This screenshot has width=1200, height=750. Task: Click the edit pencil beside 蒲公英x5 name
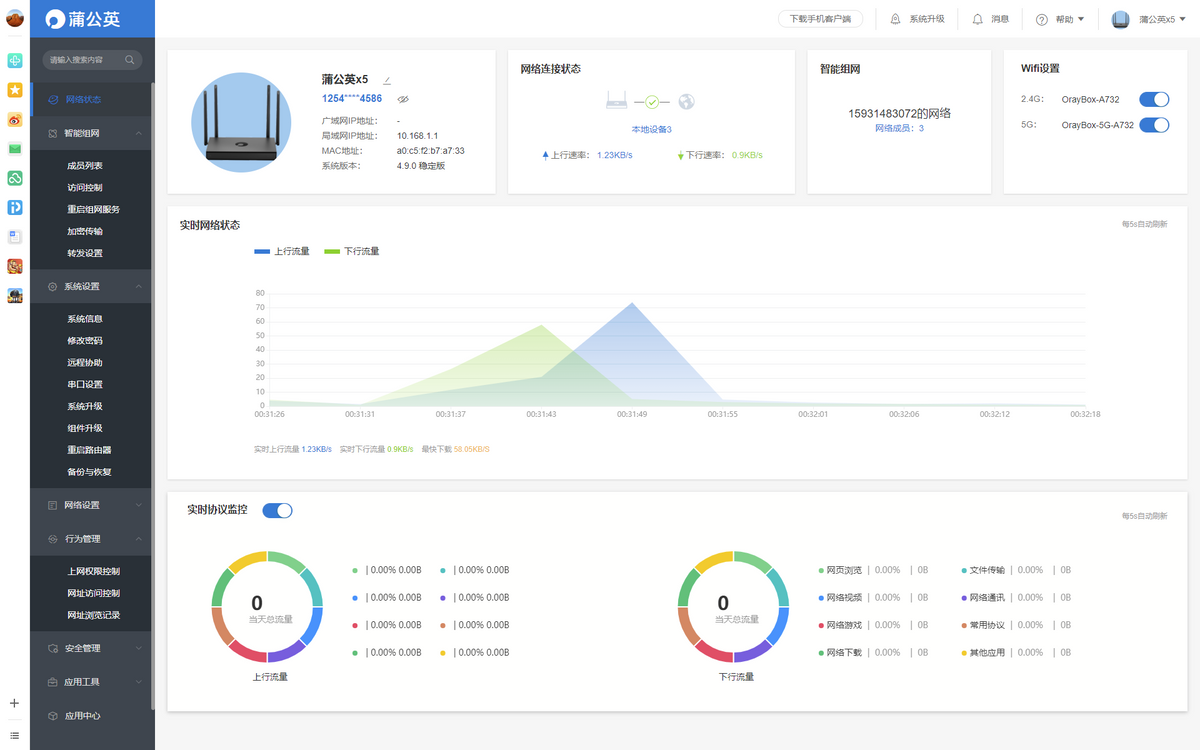tap(387, 80)
